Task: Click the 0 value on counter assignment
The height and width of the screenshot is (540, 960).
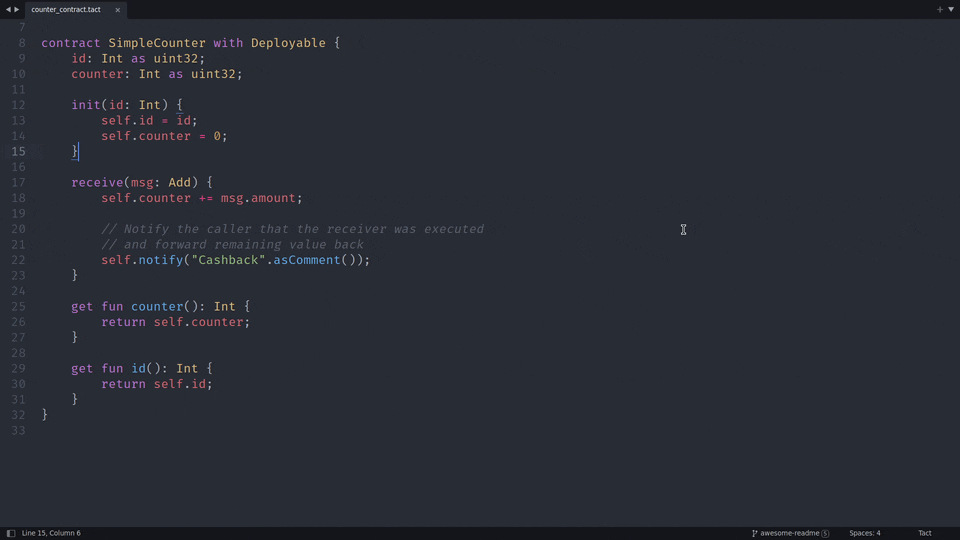Action: click(217, 136)
